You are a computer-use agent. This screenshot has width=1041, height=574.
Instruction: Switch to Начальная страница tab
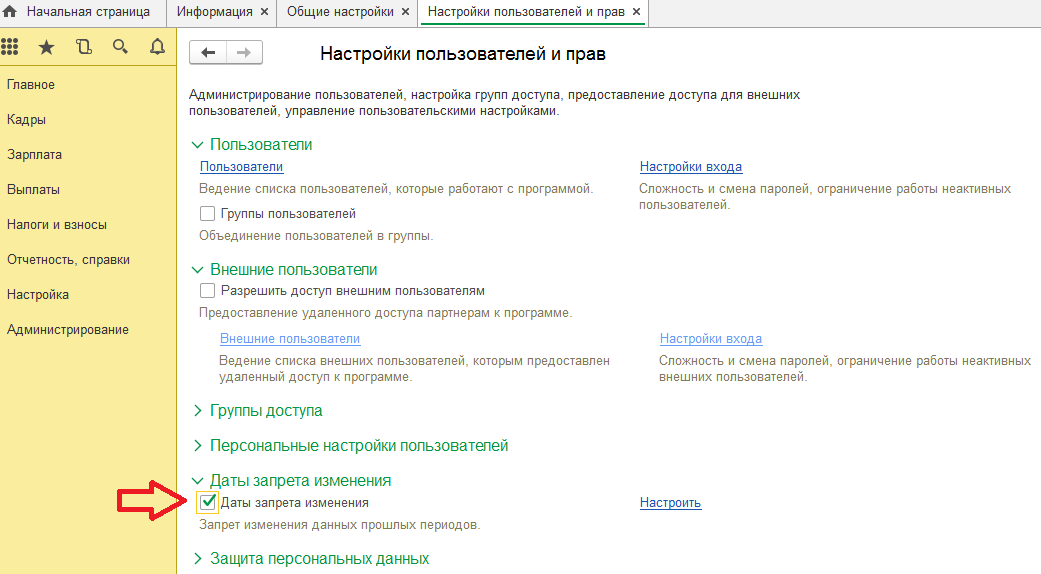point(88,12)
